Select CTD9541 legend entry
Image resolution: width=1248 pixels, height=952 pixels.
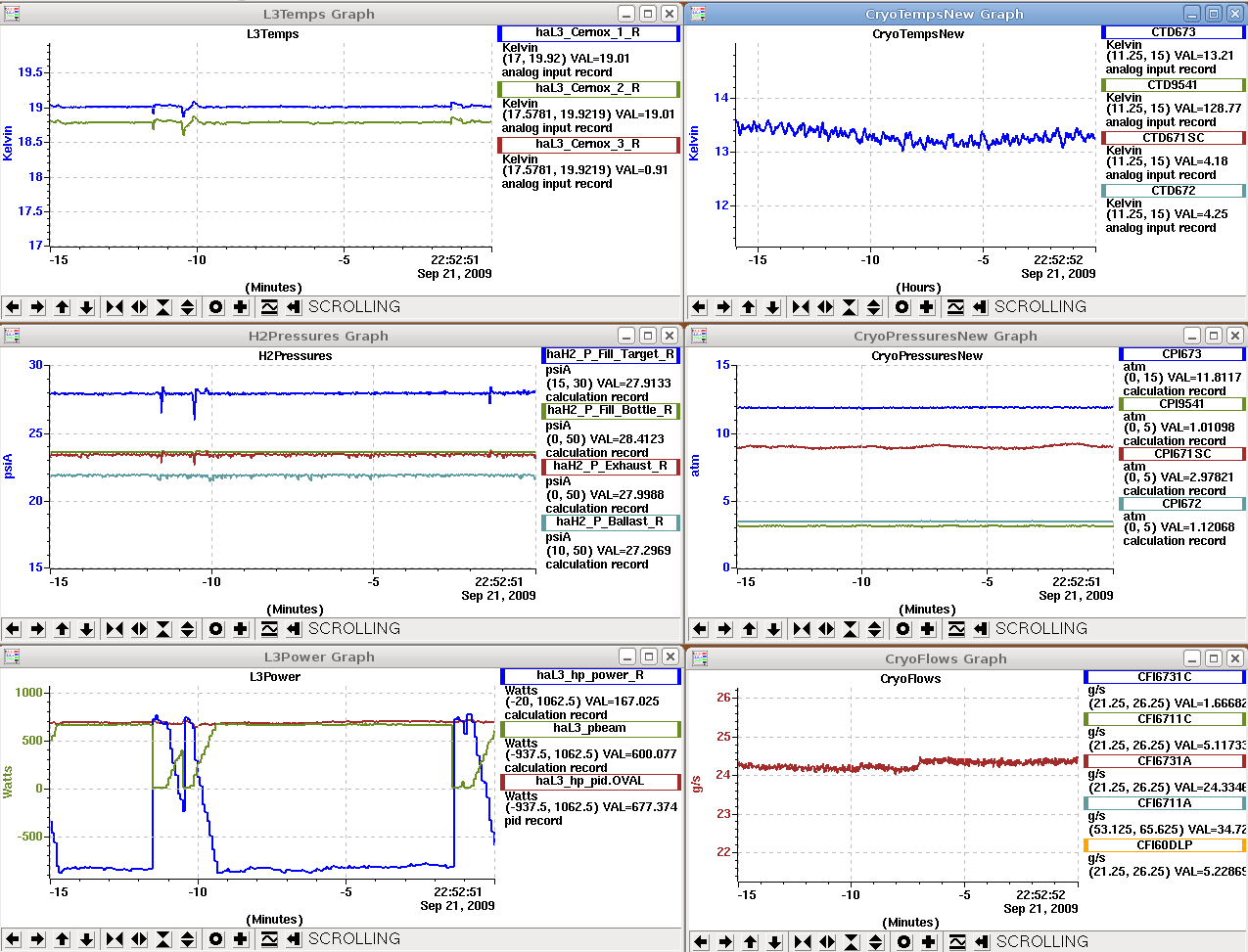pyautogui.click(x=1174, y=85)
